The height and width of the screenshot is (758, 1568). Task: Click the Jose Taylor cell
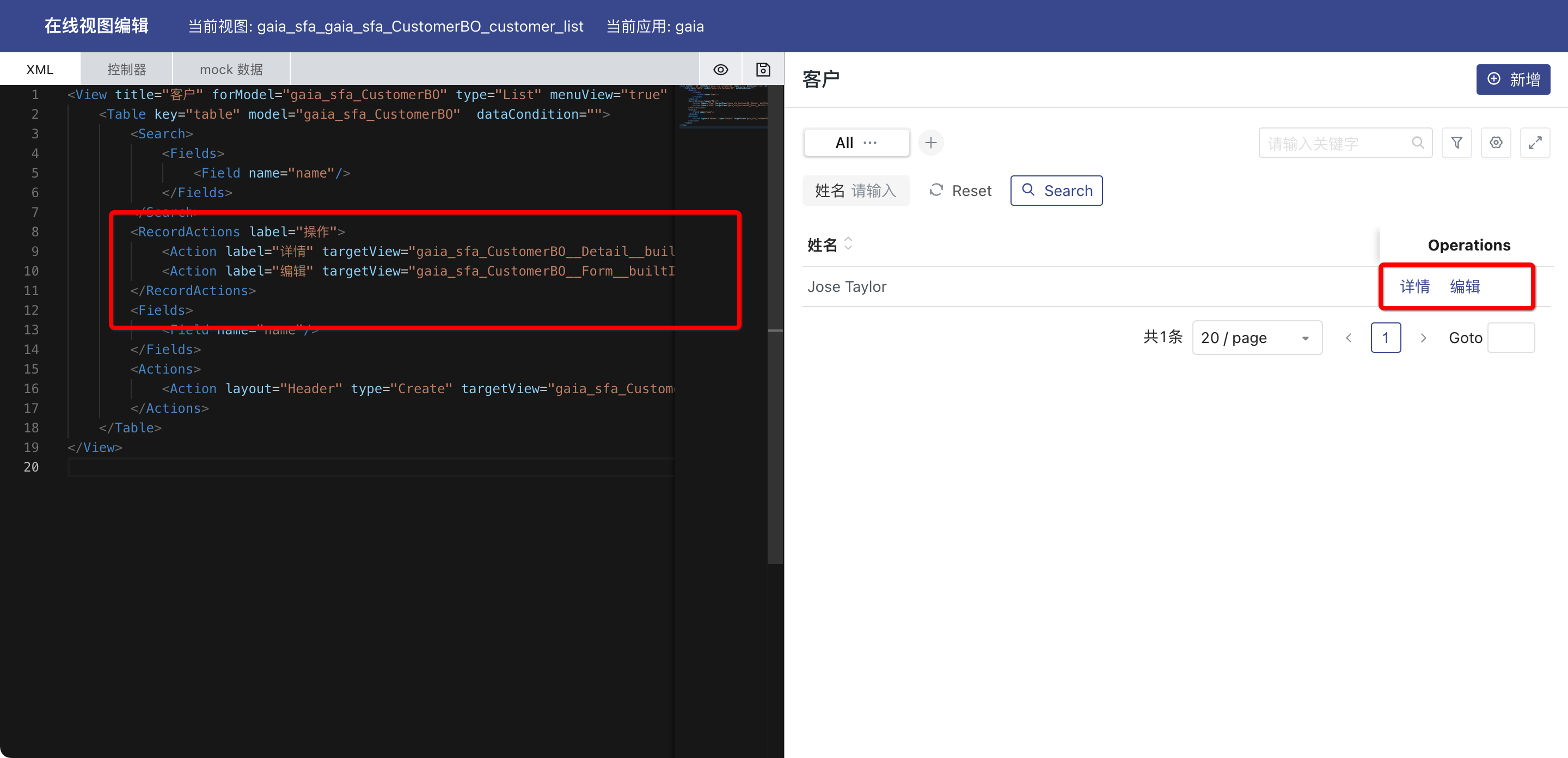(847, 286)
